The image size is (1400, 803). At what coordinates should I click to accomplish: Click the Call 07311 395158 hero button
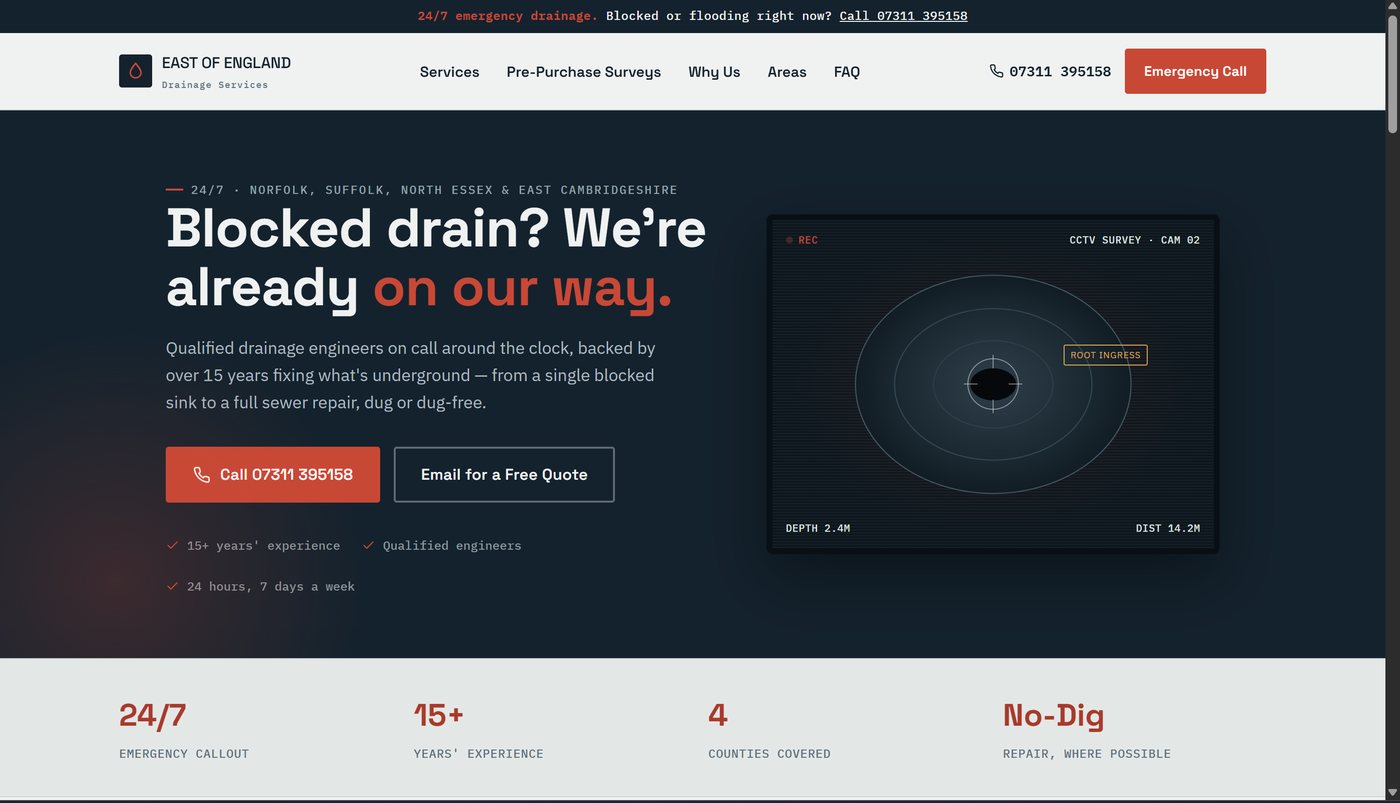point(273,474)
